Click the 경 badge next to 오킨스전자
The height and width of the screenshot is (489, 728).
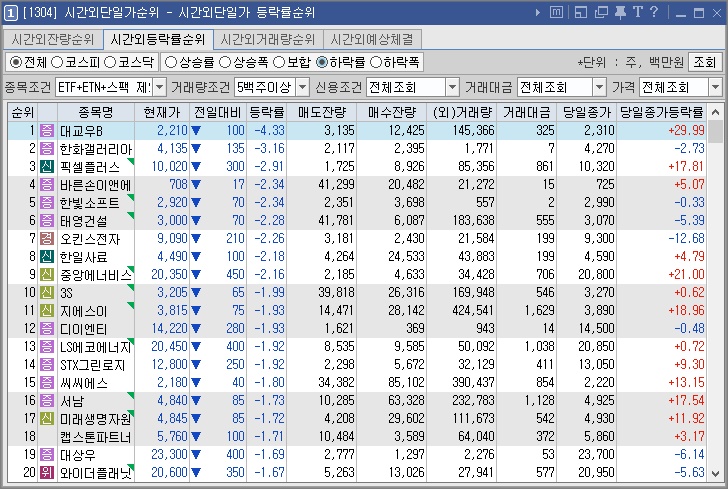(47, 239)
